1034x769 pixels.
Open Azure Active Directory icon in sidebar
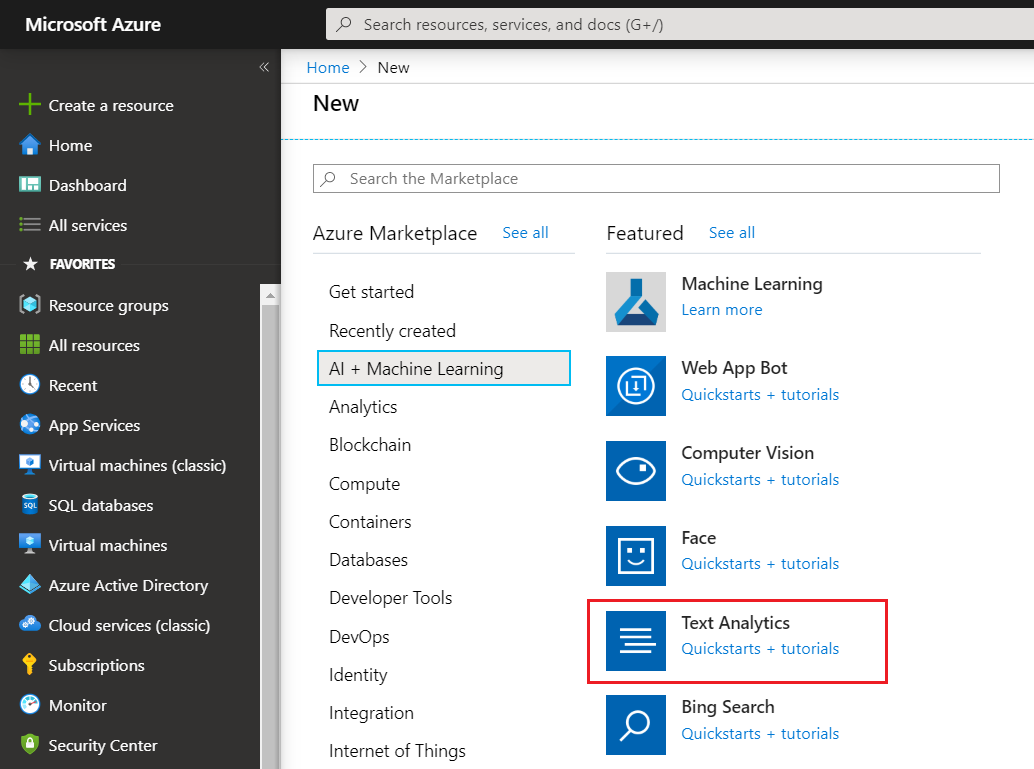[30, 585]
